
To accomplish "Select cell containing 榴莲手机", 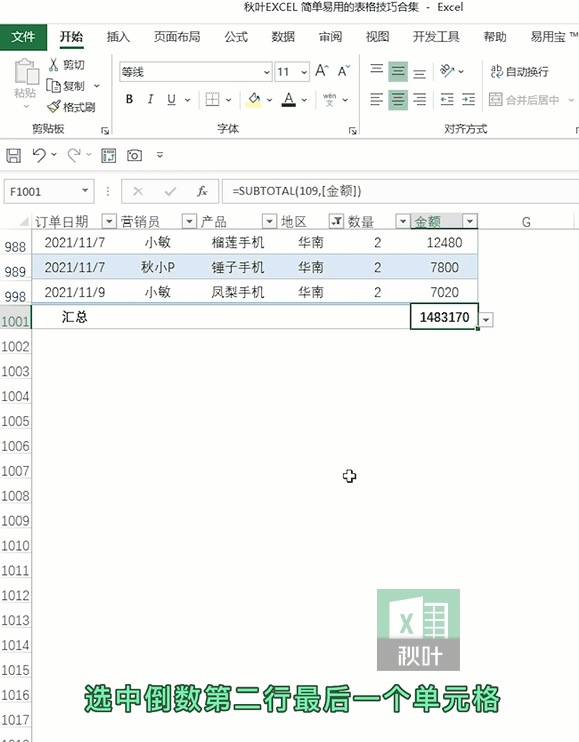I will click(x=237, y=242).
